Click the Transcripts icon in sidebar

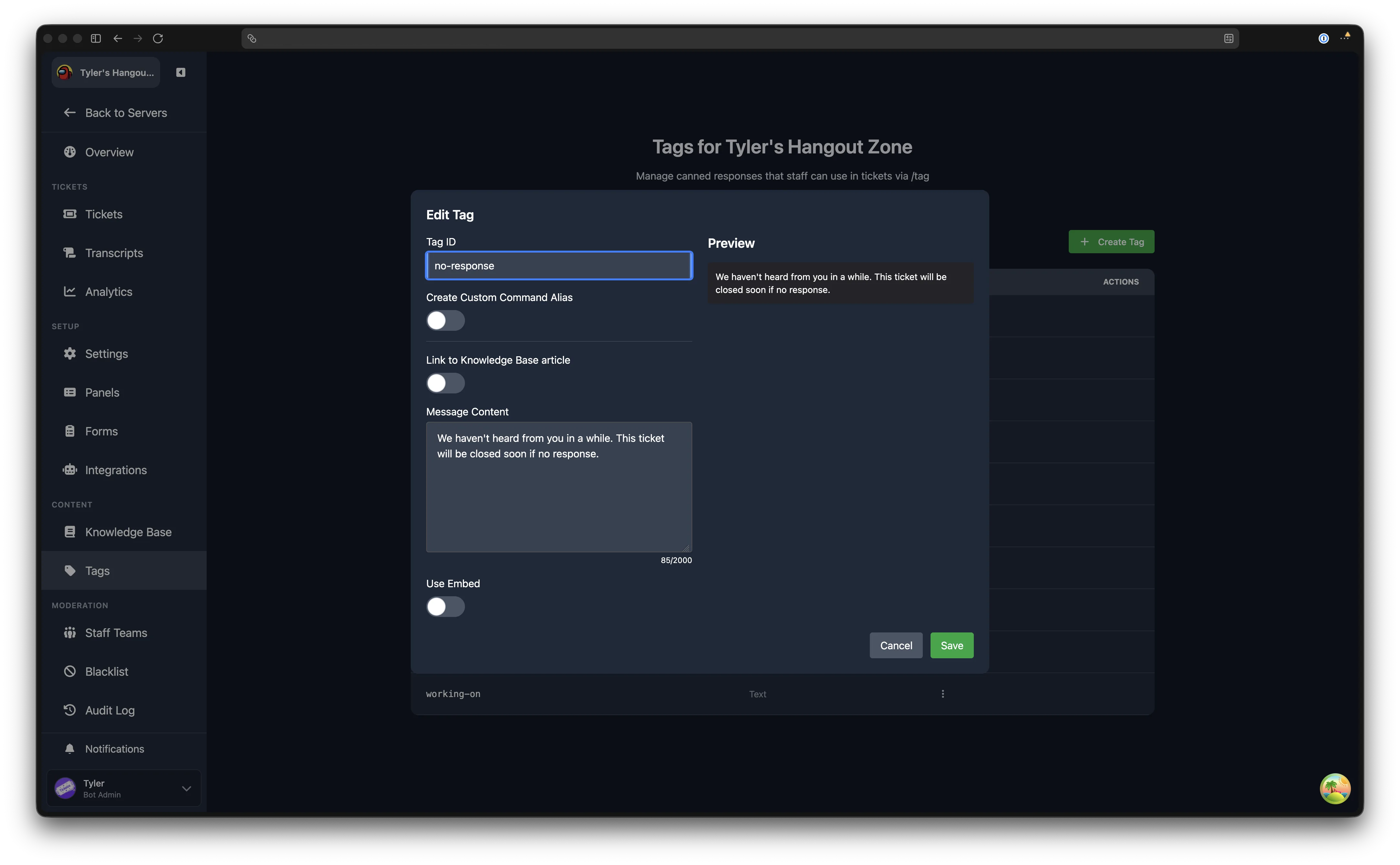[70, 253]
